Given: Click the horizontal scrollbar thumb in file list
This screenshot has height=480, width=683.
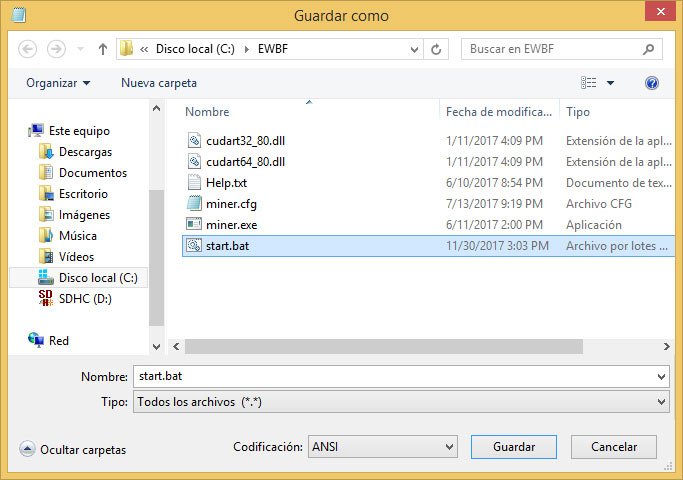Looking at the screenshot, I should pos(384,347).
